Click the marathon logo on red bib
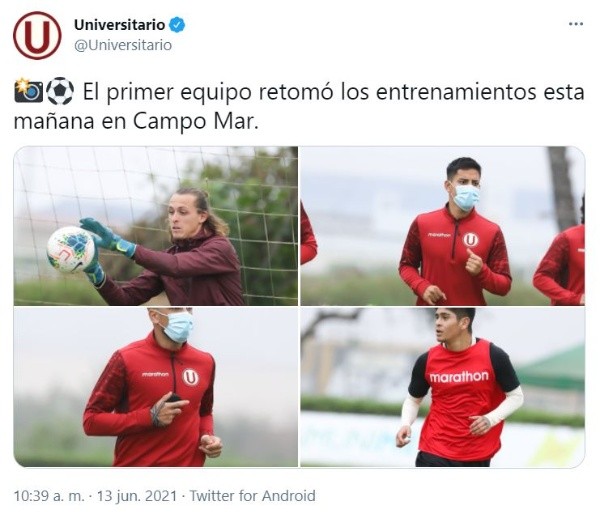This screenshot has width=600, height=514. click(x=459, y=377)
